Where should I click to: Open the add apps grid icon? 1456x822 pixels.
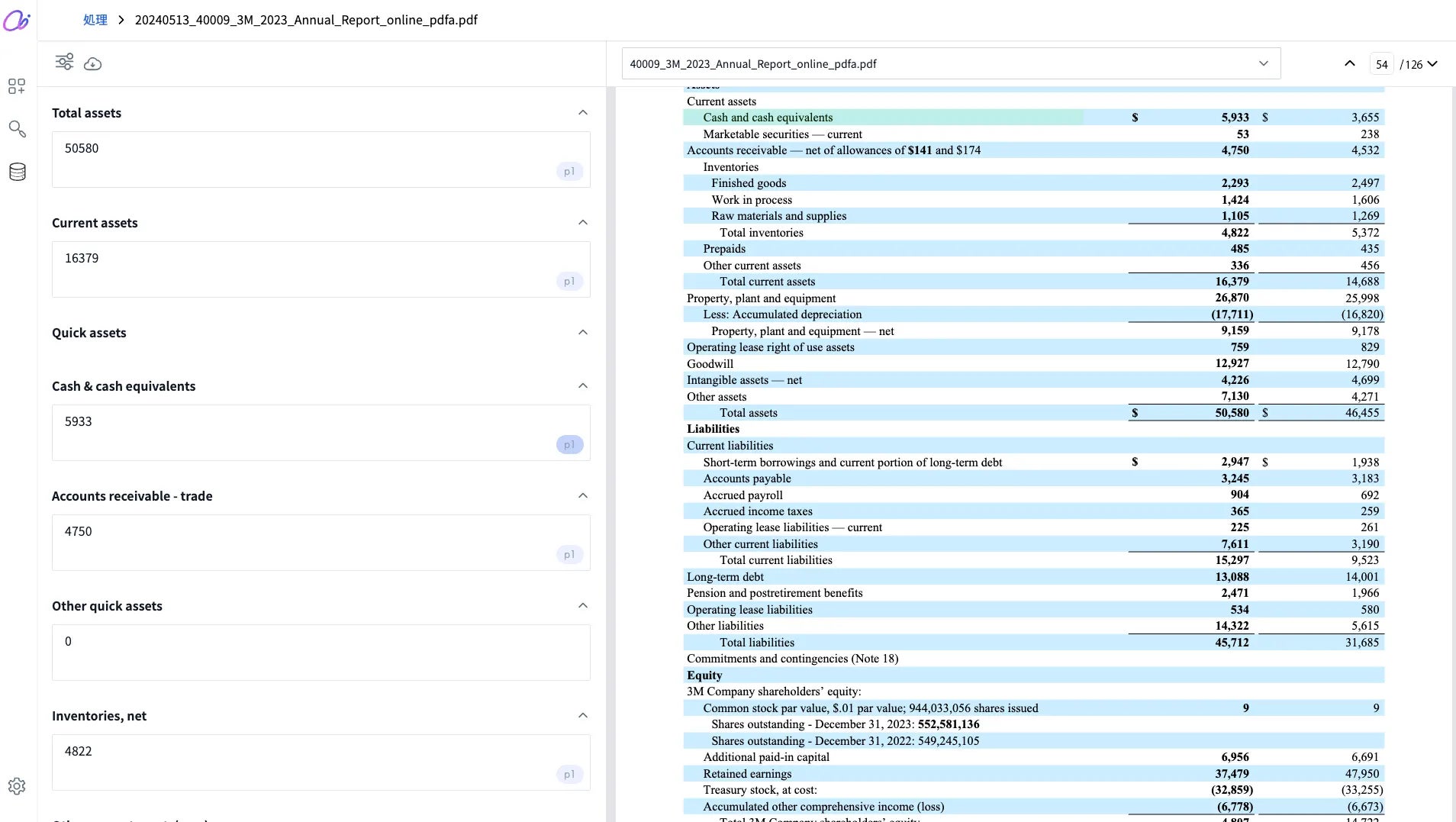pos(17,86)
